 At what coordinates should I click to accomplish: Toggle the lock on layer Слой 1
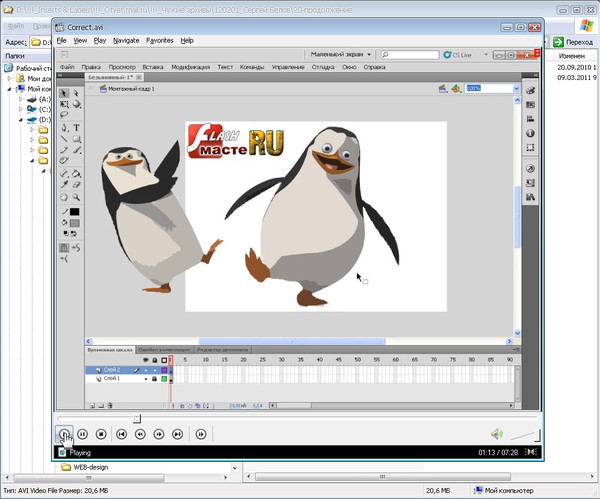tap(155, 379)
